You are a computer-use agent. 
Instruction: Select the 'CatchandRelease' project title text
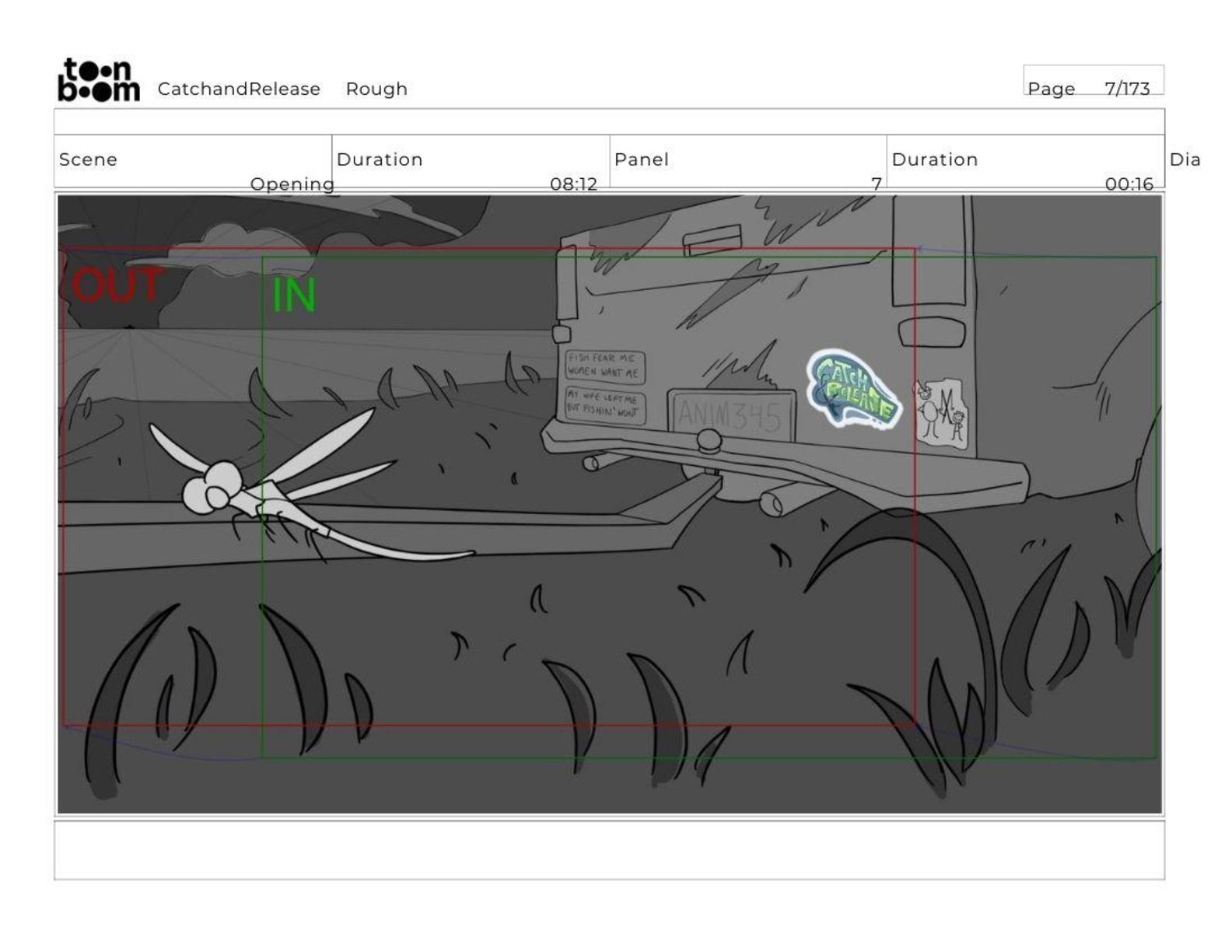(x=239, y=89)
